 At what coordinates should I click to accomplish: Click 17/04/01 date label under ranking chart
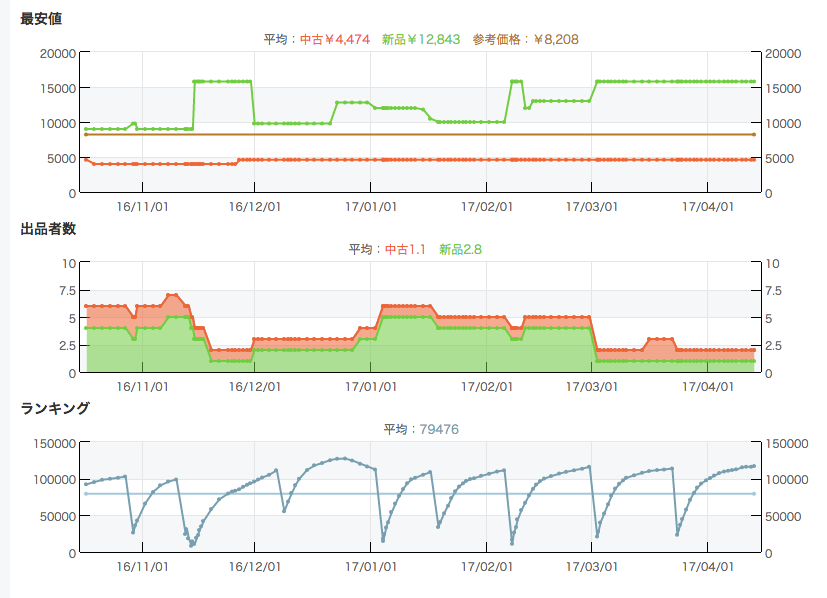pyautogui.click(x=708, y=566)
